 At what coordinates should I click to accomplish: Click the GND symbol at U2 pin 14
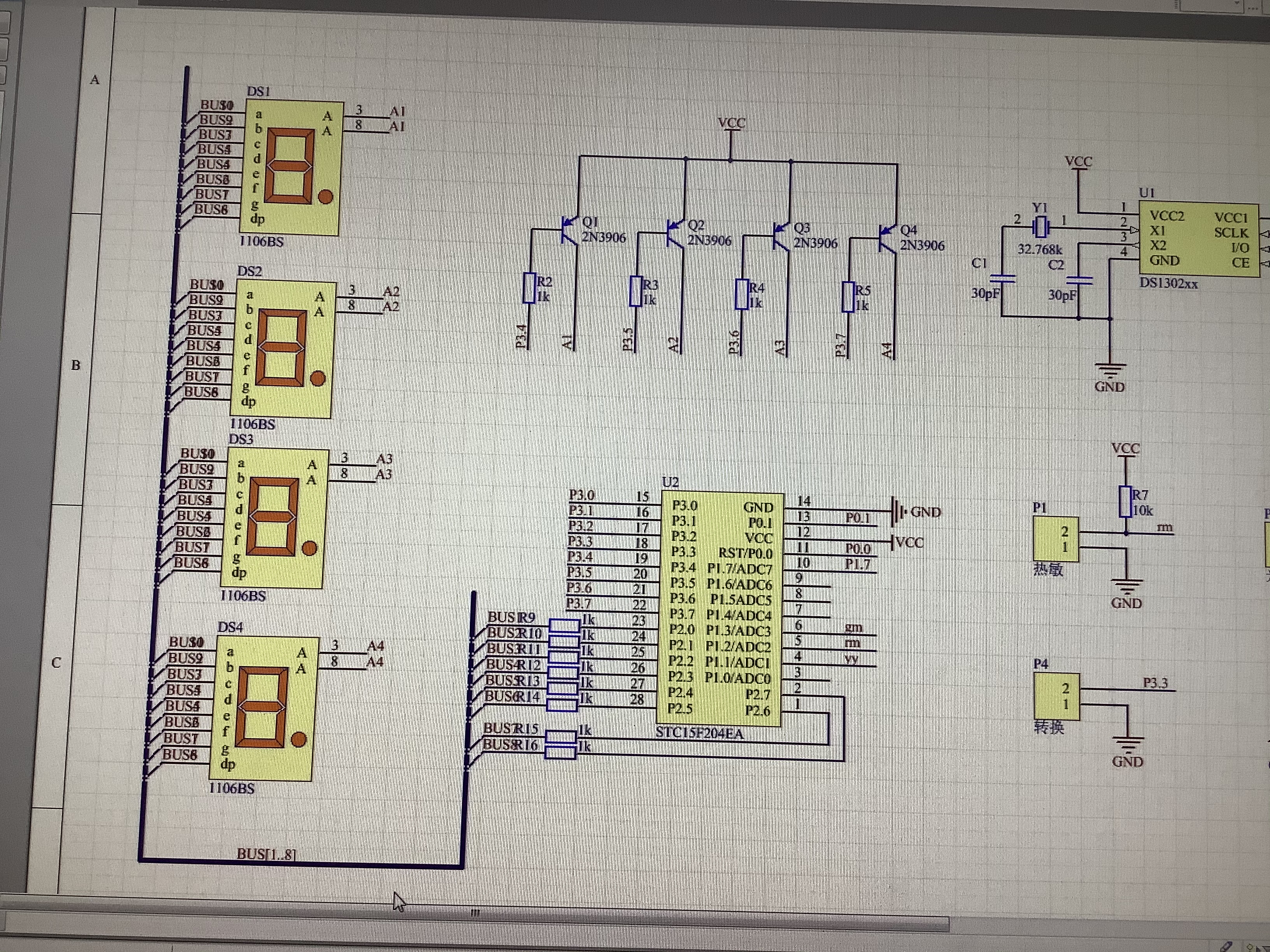[x=916, y=511]
